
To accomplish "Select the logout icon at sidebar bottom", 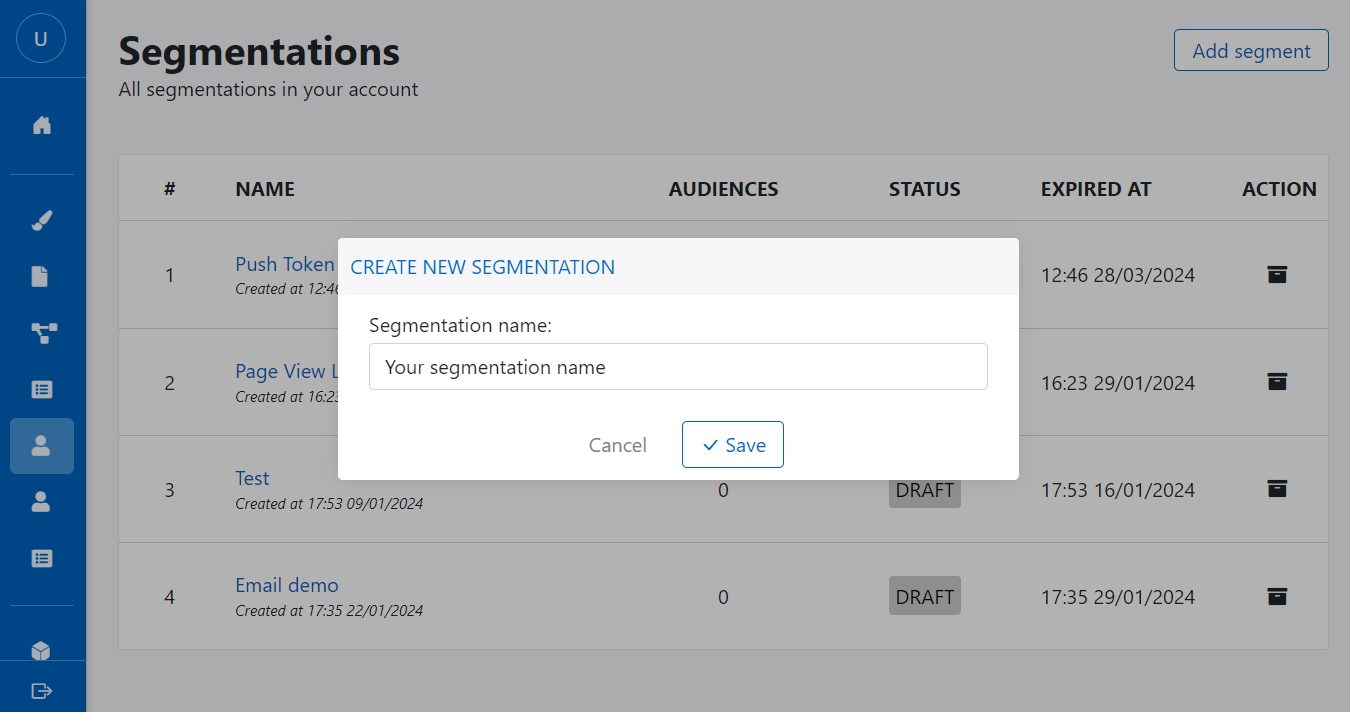I will point(41,690).
